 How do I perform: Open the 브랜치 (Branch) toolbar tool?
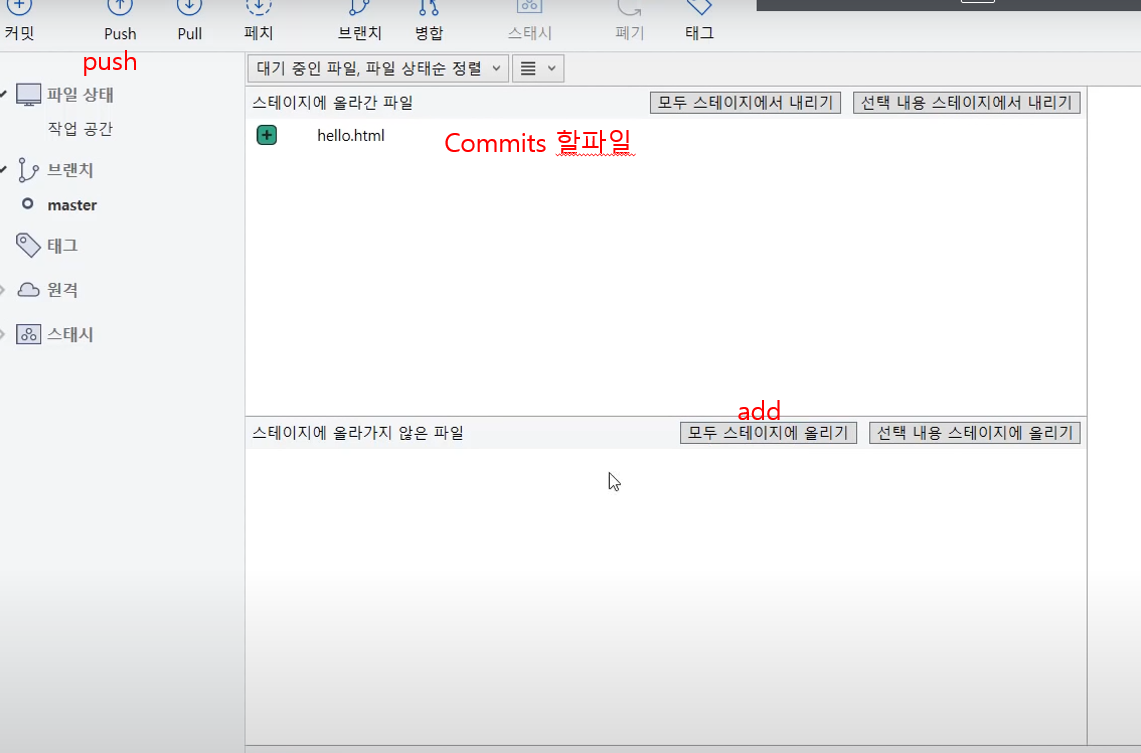coord(359,20)
